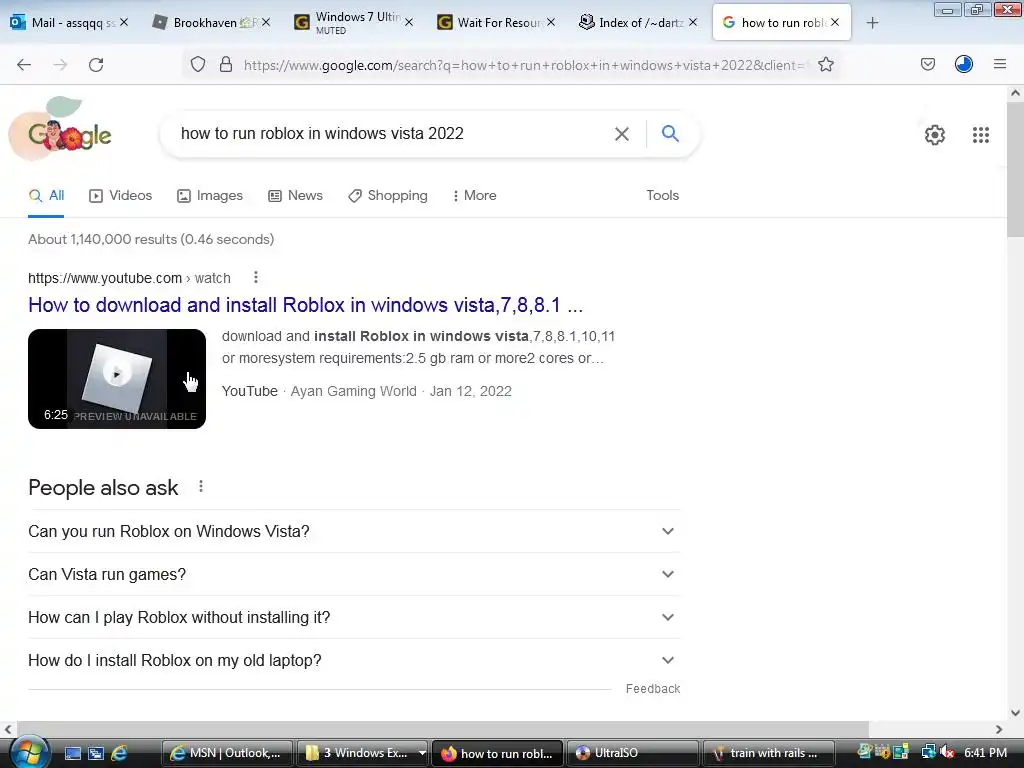The image size is (1024, 768).
Task: Open the Firefox hamburger menu
Action: (x=999, y=64)
